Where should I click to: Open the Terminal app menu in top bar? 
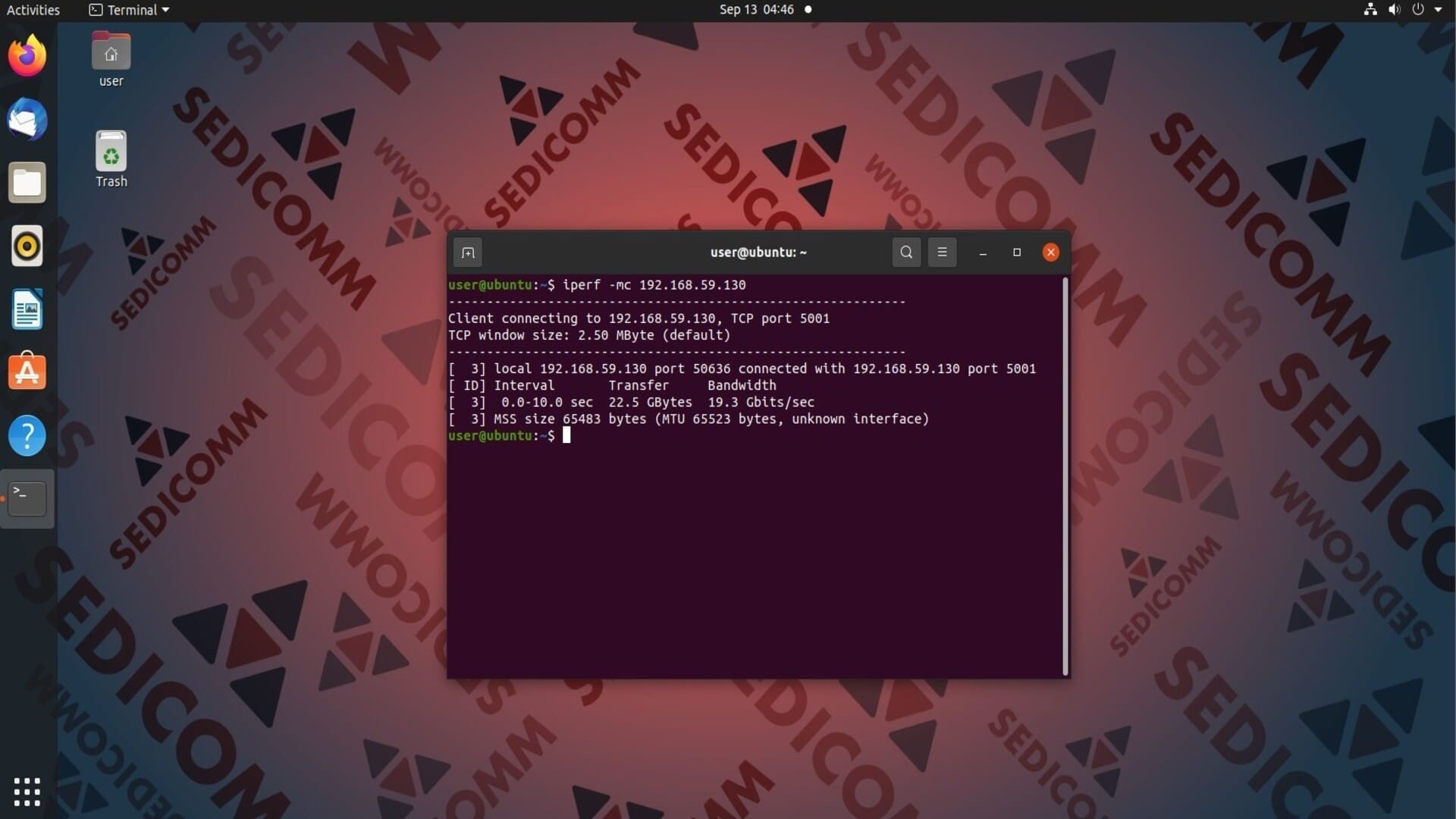pyautogui.click(x=129, y=10)
